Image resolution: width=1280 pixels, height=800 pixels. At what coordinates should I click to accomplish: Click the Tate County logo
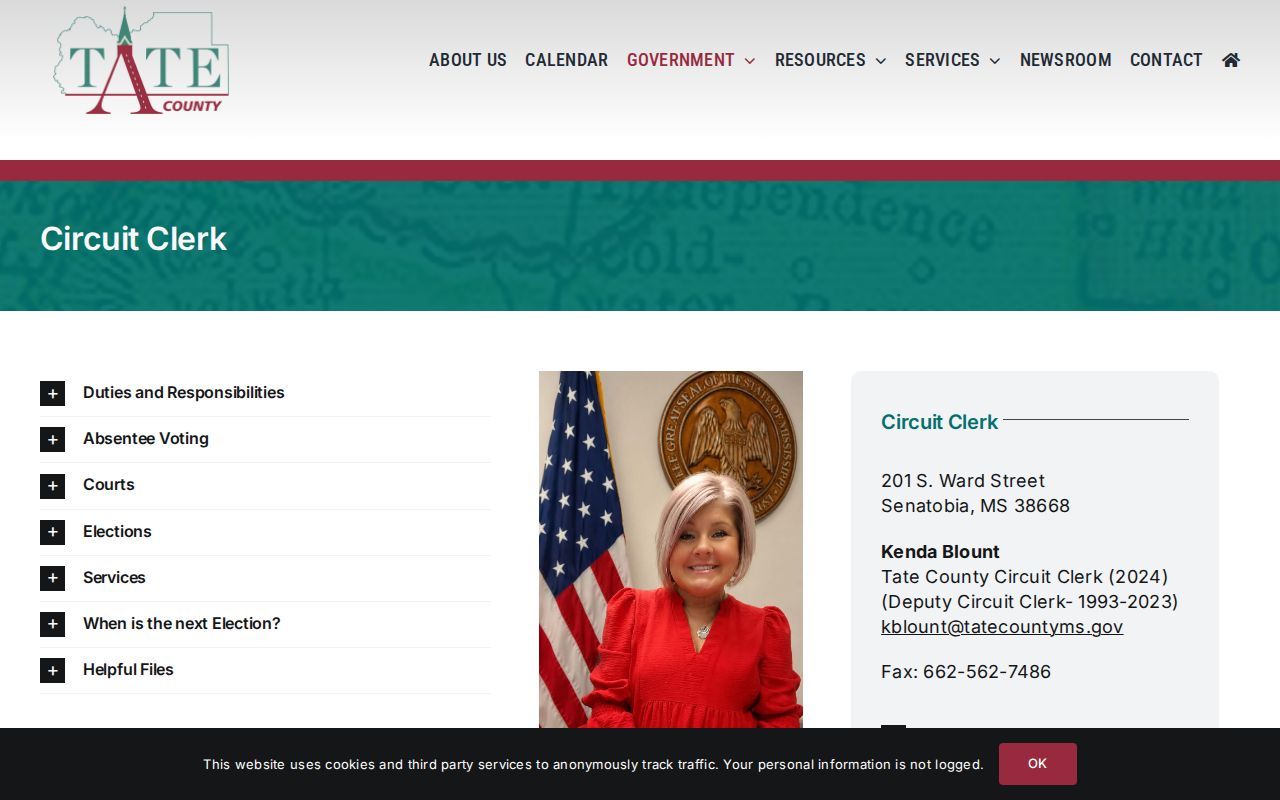(x=141, y=62)
